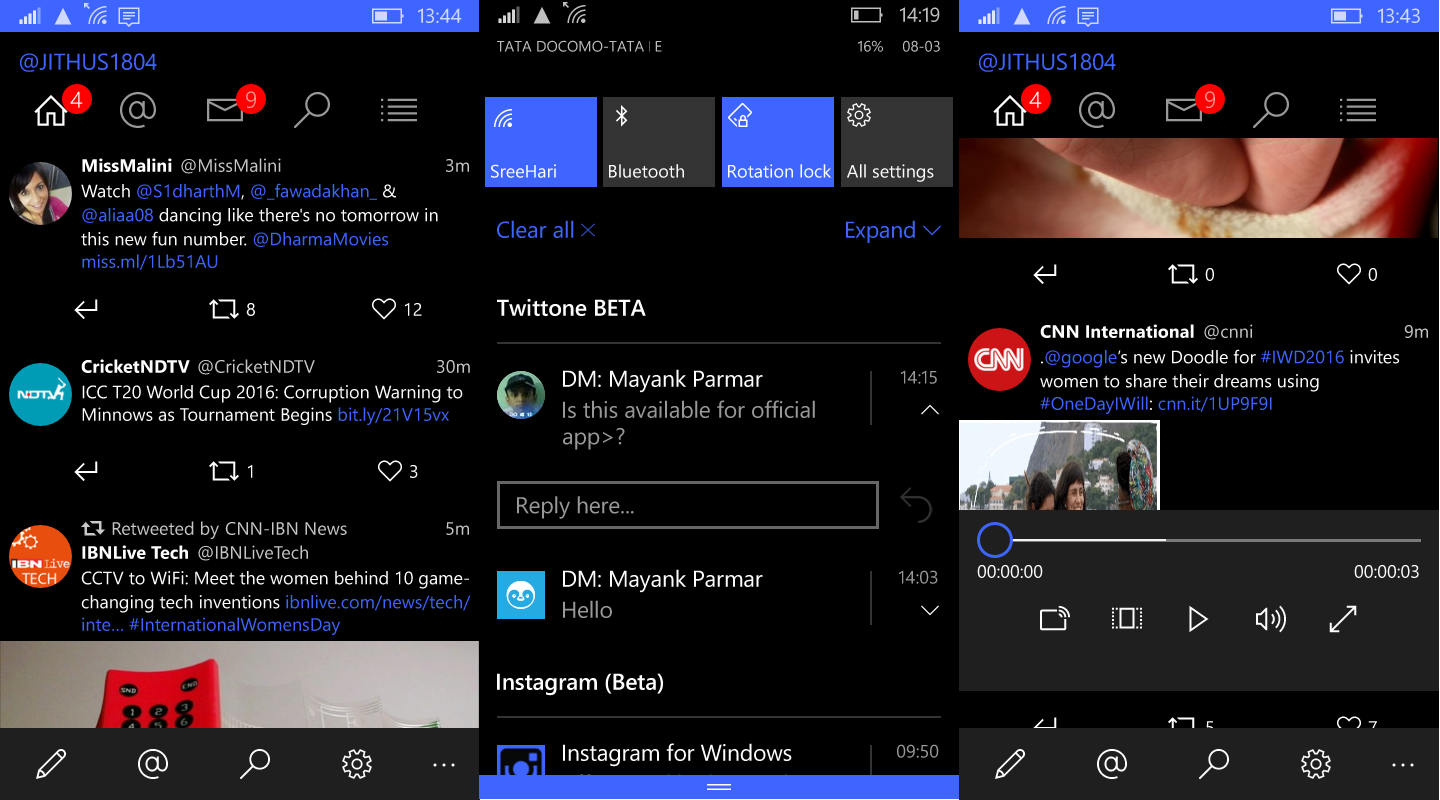The width and height of the screenshot is (1440, 800).
Task: Open search icon in right bottom bar
Action: (1214, 765)
